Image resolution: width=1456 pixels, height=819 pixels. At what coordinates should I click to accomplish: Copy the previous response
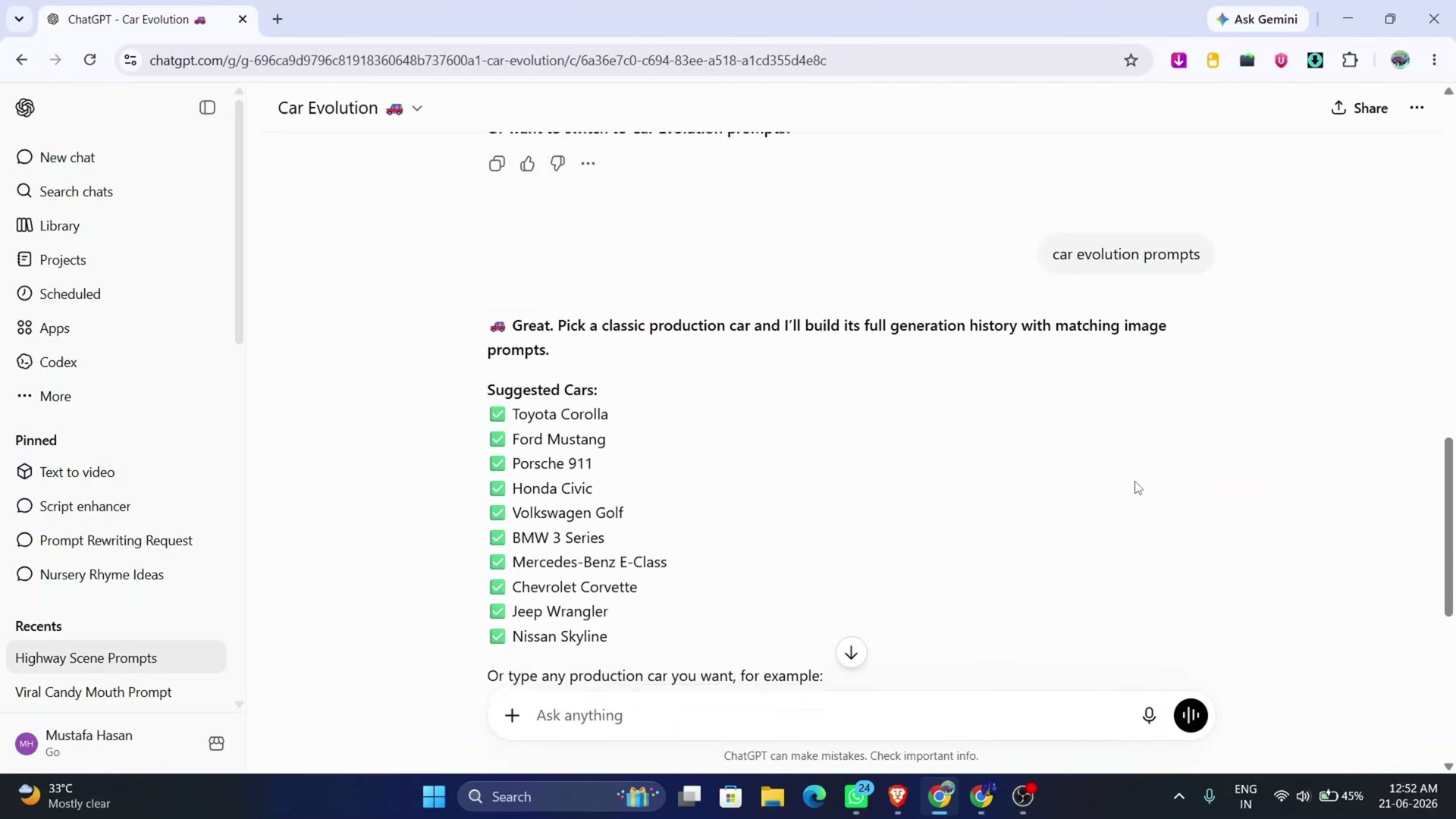pos(497,164)
